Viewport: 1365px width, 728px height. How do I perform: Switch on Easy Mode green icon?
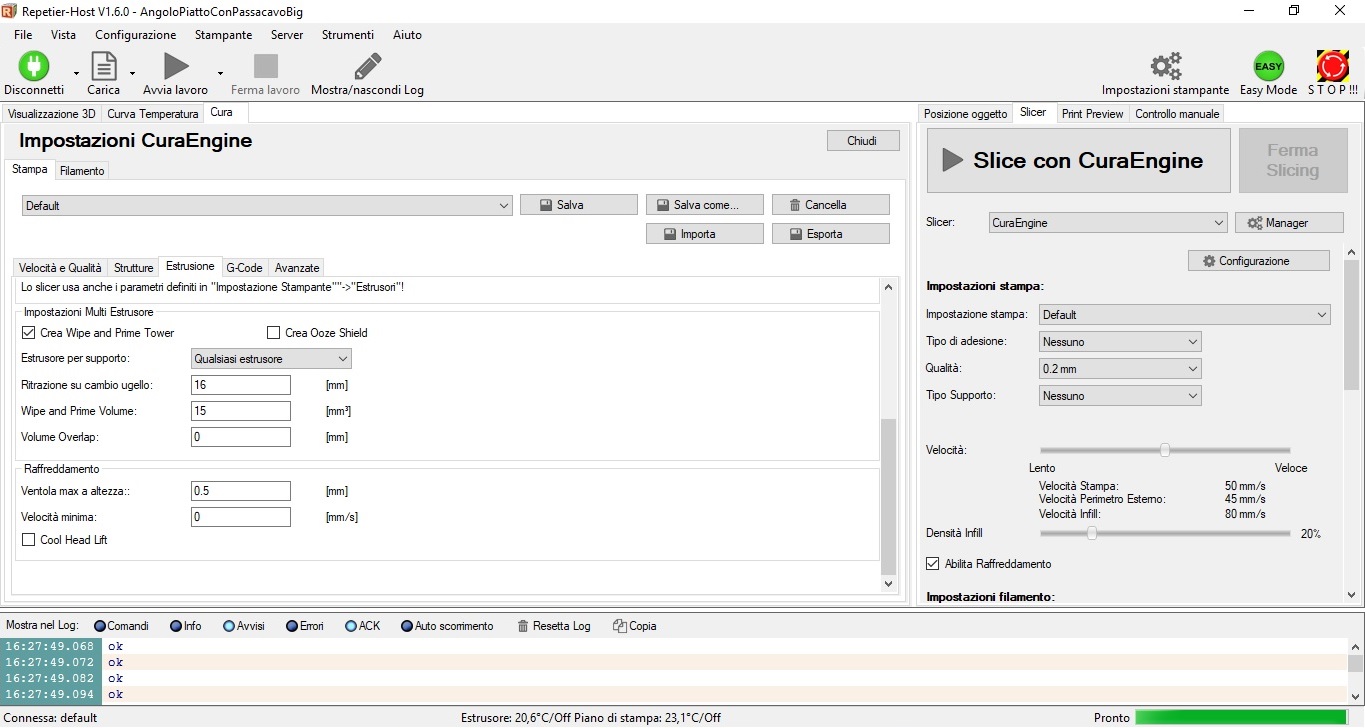(1268, 67)
